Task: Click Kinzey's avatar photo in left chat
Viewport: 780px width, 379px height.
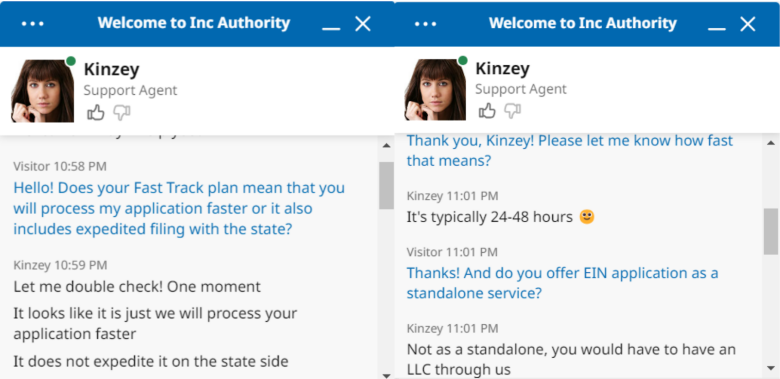Action: coord(43,91)
